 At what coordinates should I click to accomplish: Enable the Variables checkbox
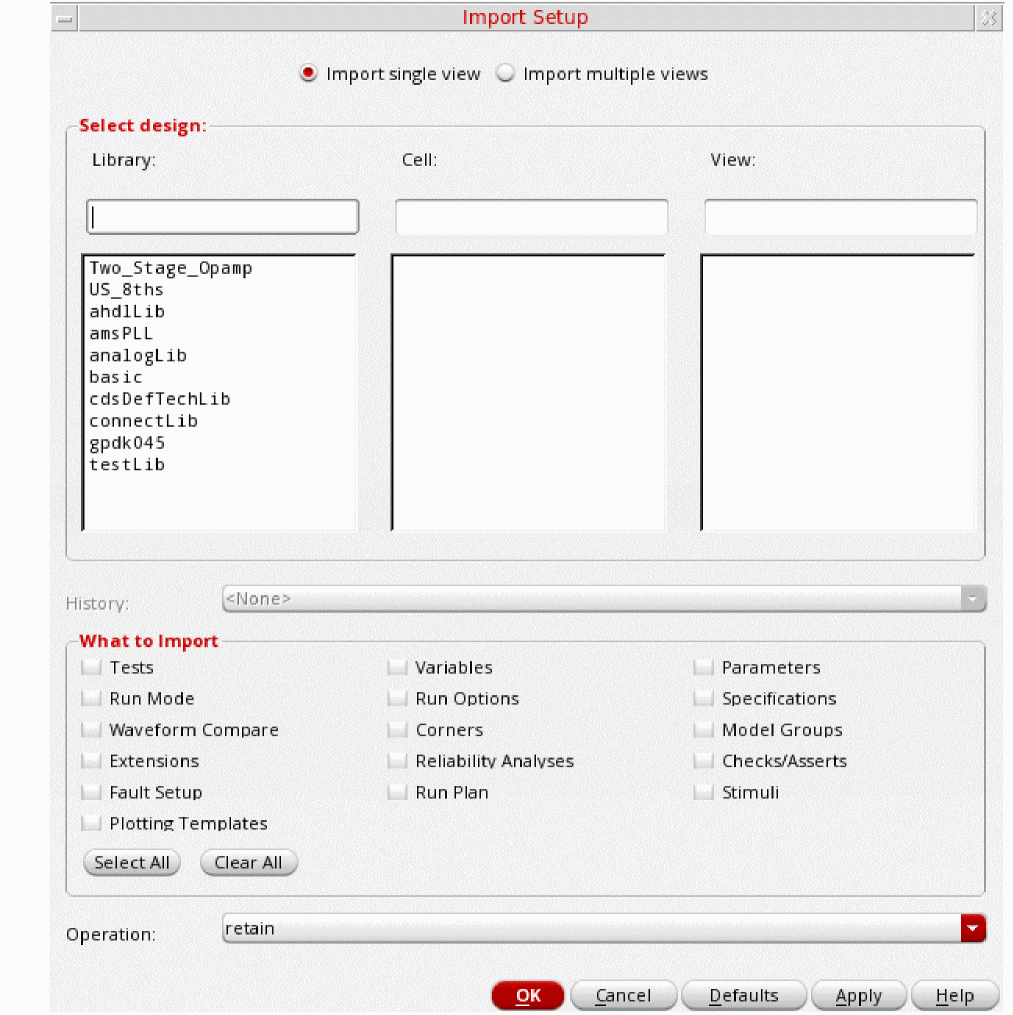(397, 667)
